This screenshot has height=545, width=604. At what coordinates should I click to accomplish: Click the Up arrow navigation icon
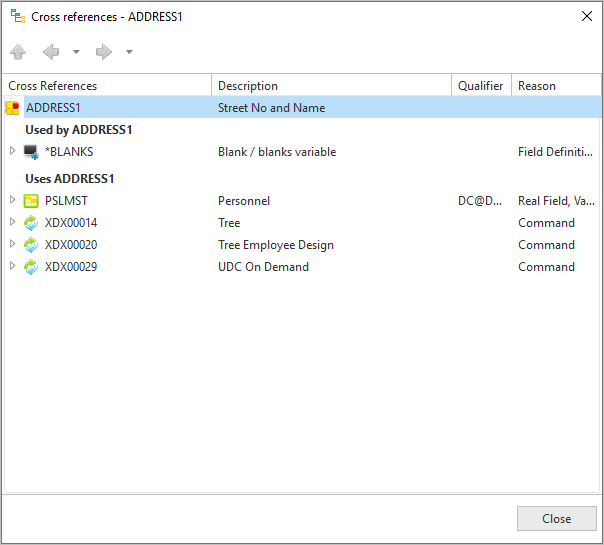click(18, 52)
